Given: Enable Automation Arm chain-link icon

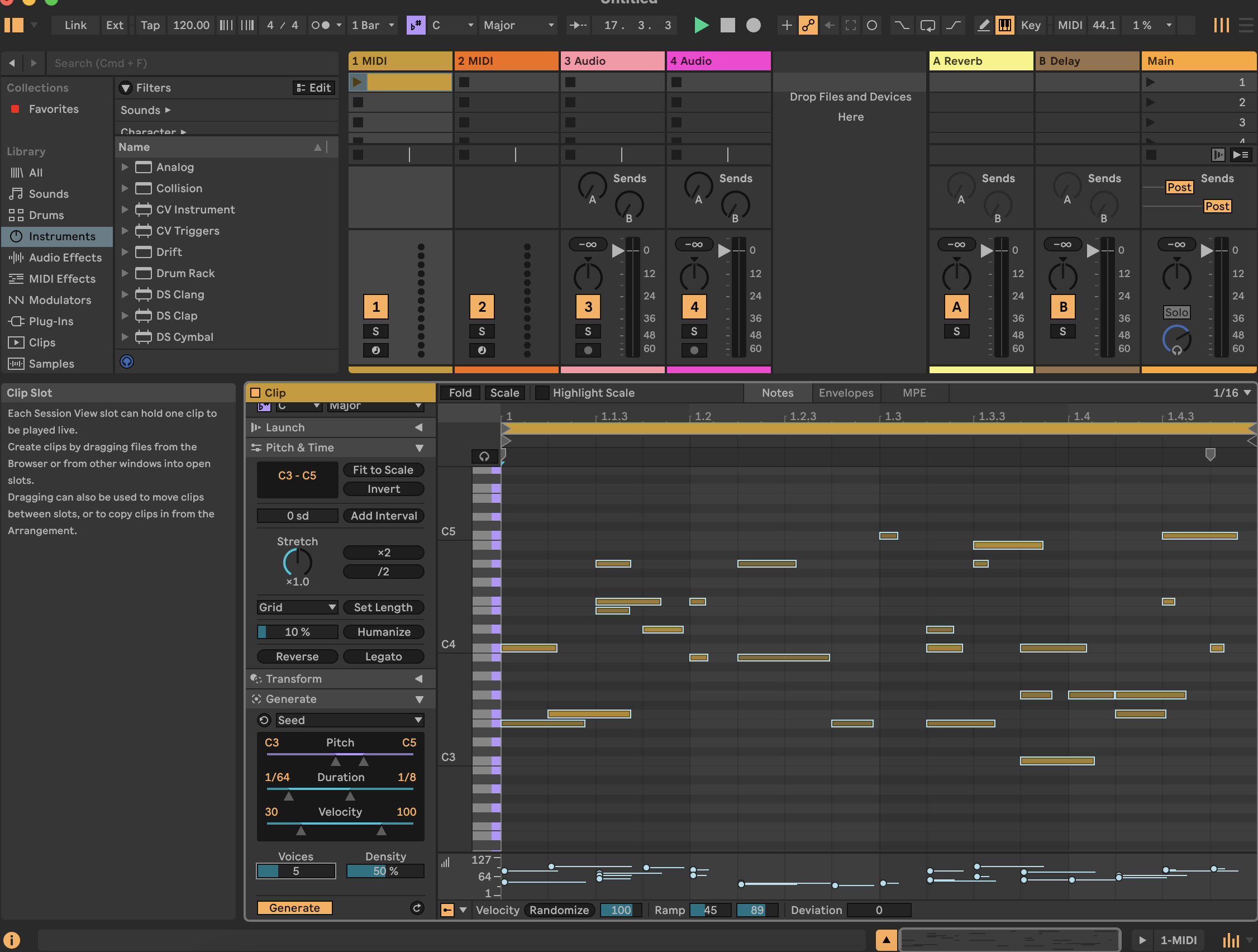Looking at the screenshot, I should tap(808, 25).
